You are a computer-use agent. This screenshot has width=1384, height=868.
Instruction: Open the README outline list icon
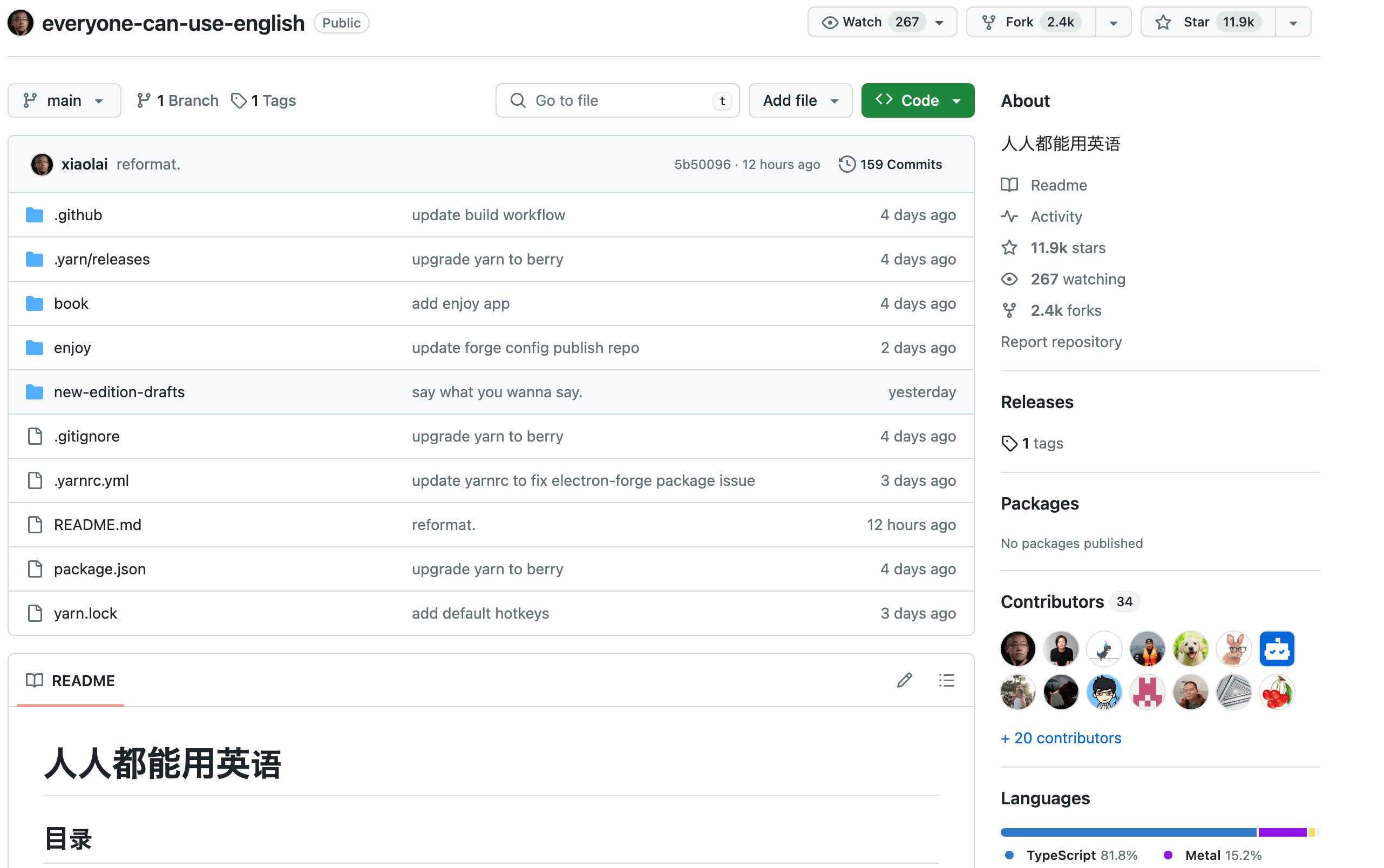click(x=946, y=680)
